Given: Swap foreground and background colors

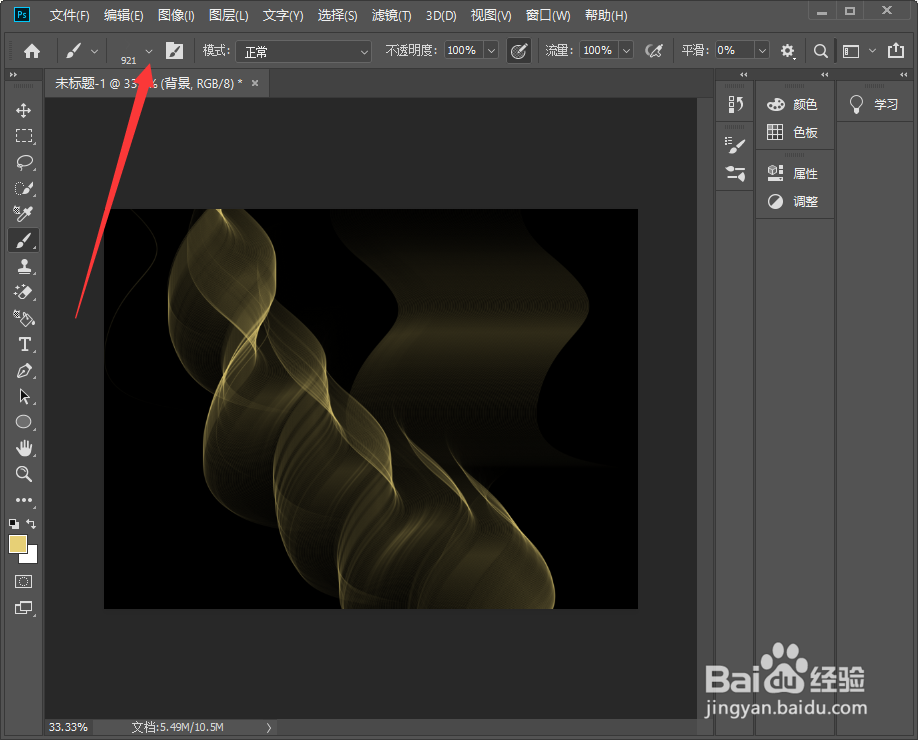Looking at the screenshot, I should point(31,524).
